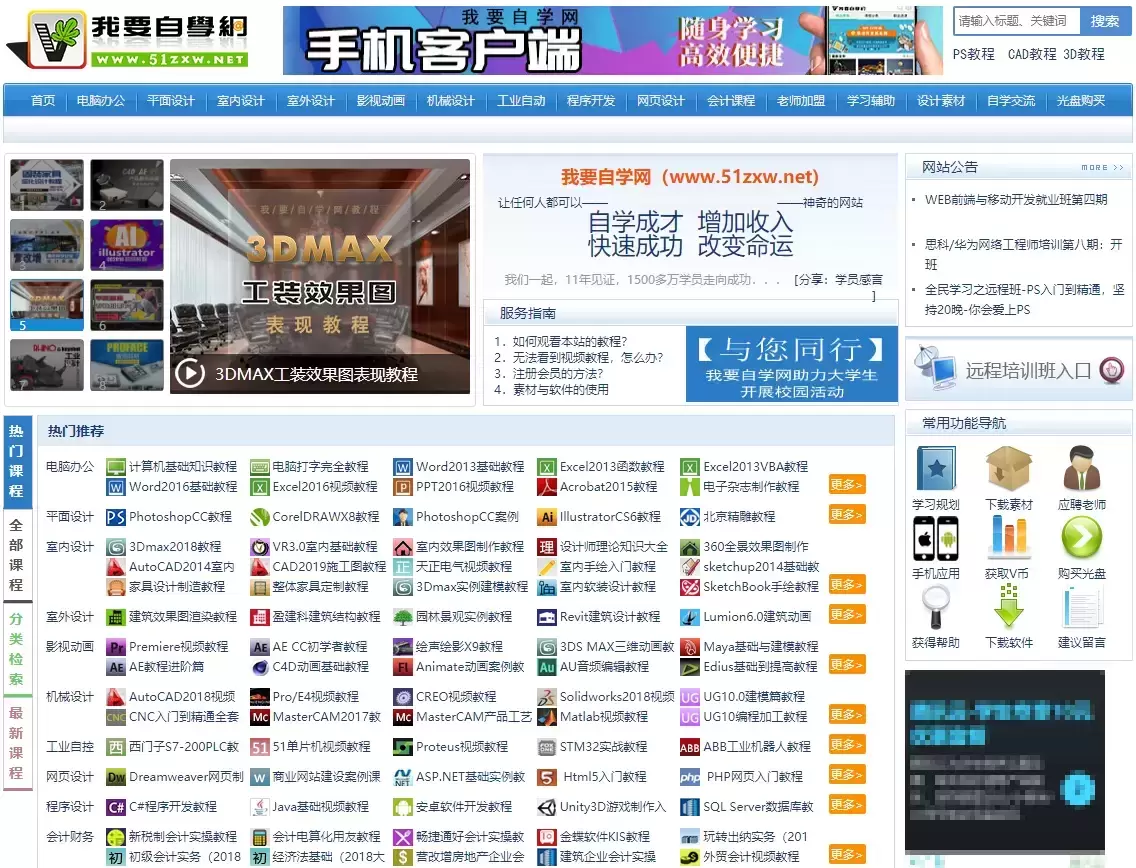Select 程序开发 from the top navigation
This screenshot has height=868, width=1136.
(x=591, y=101)
